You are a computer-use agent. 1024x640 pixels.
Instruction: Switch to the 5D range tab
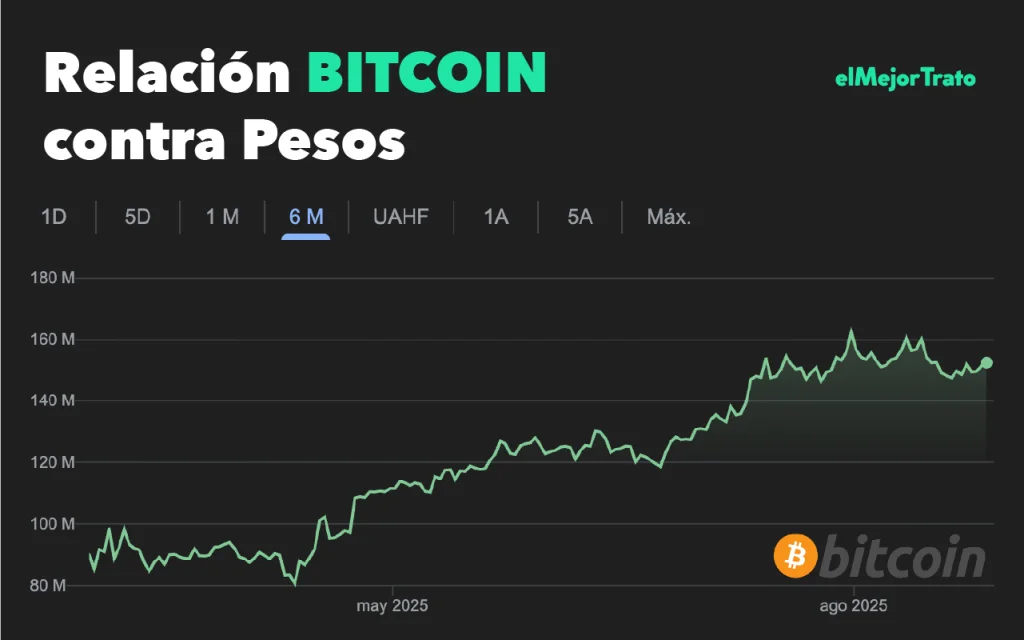(138, 217)
